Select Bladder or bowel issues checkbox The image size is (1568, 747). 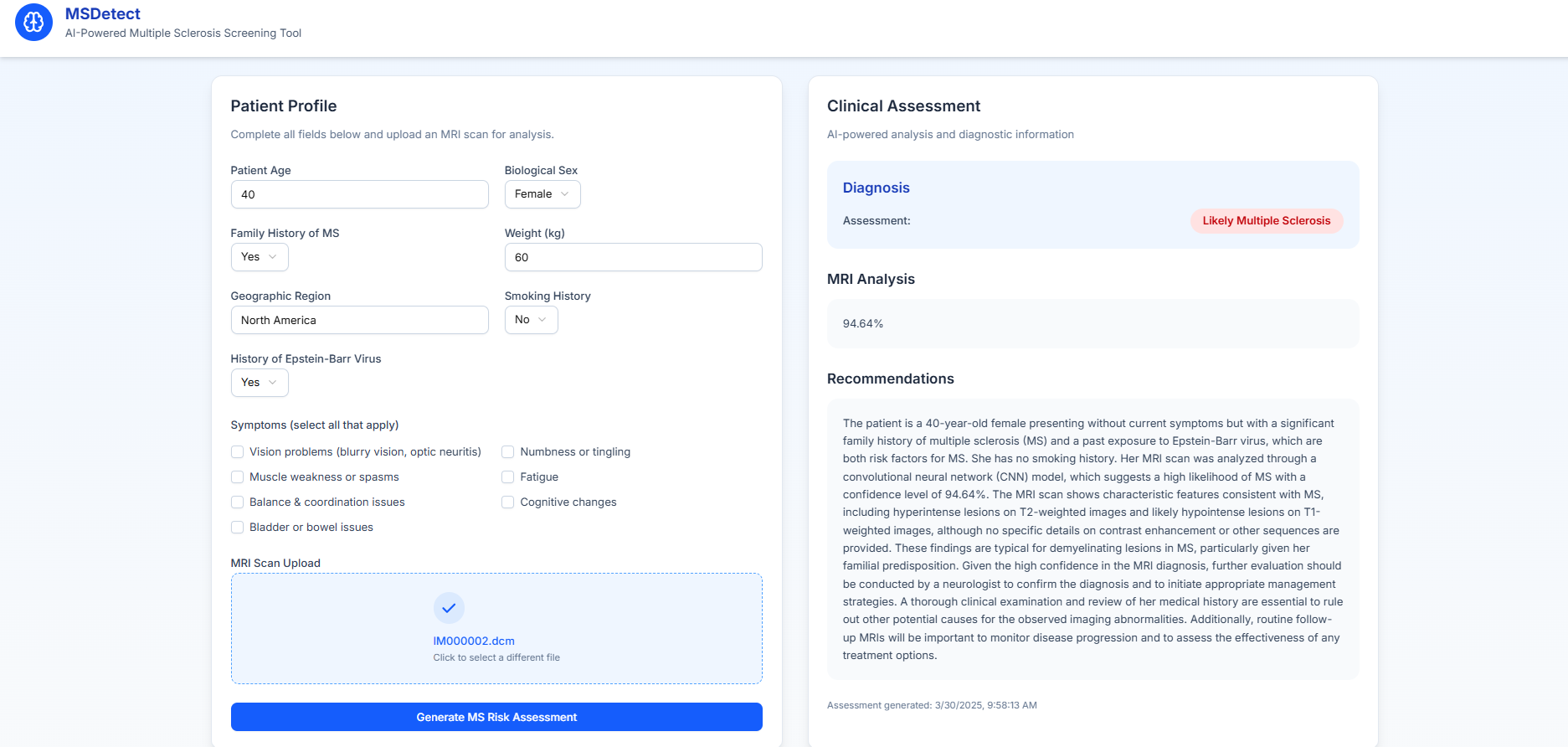click(x=238, y=528)
